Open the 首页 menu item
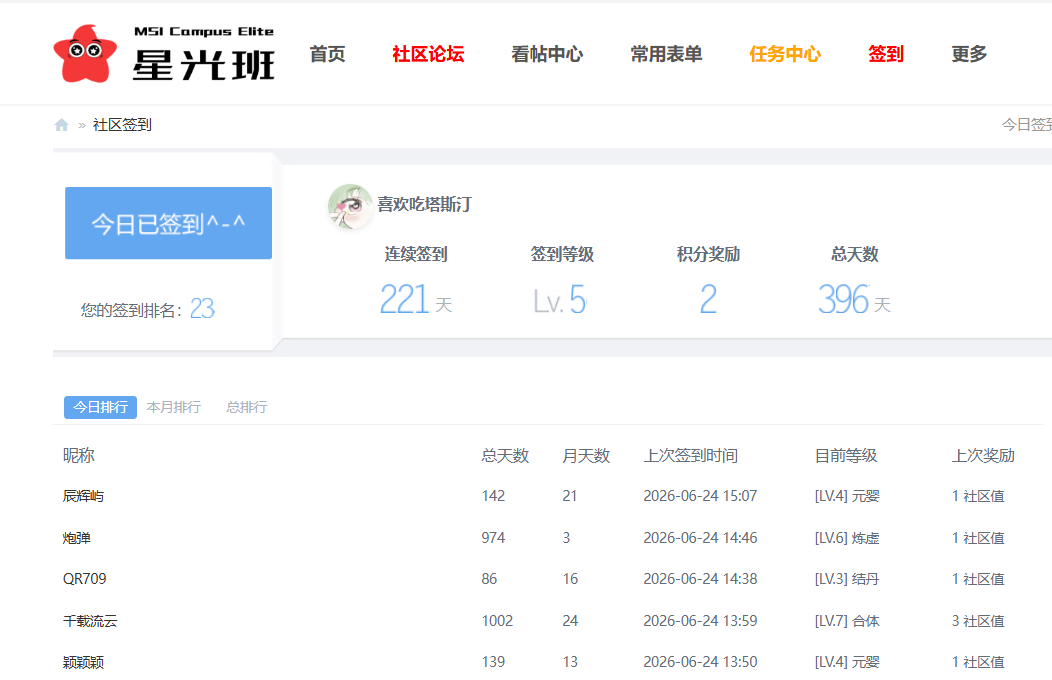 [x=327, y=54]
